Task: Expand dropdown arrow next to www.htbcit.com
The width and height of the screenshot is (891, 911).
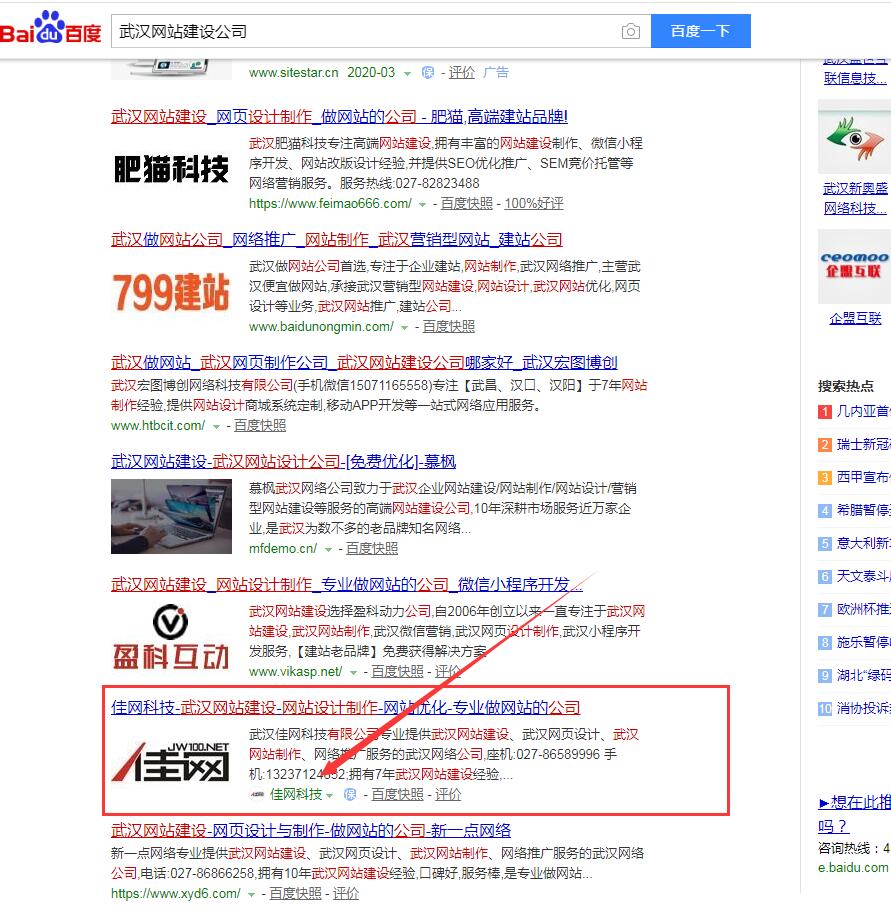Action: click(217, 426)
